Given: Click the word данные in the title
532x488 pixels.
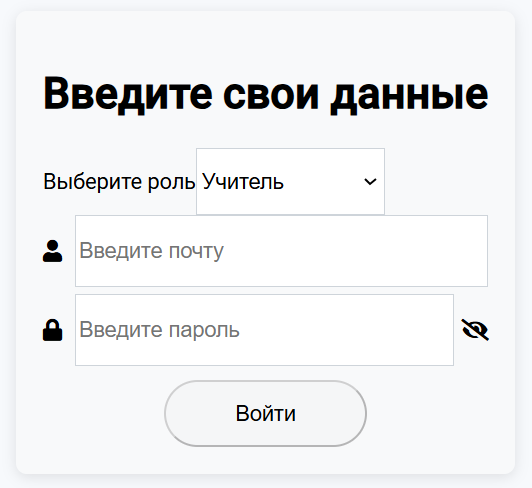Looking at the screenshot, I should (410, 96).
